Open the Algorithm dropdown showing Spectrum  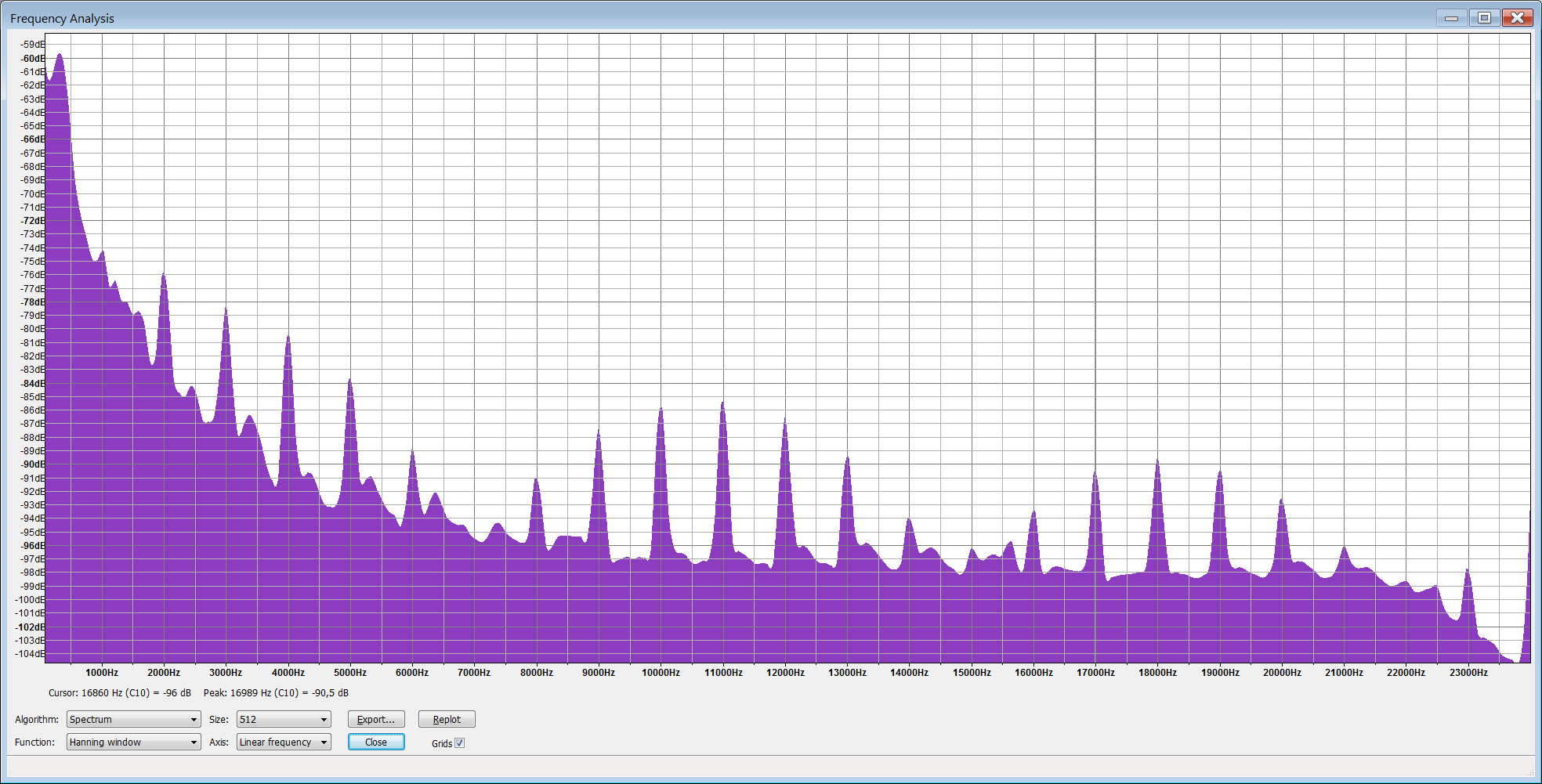tap(133, 719)
